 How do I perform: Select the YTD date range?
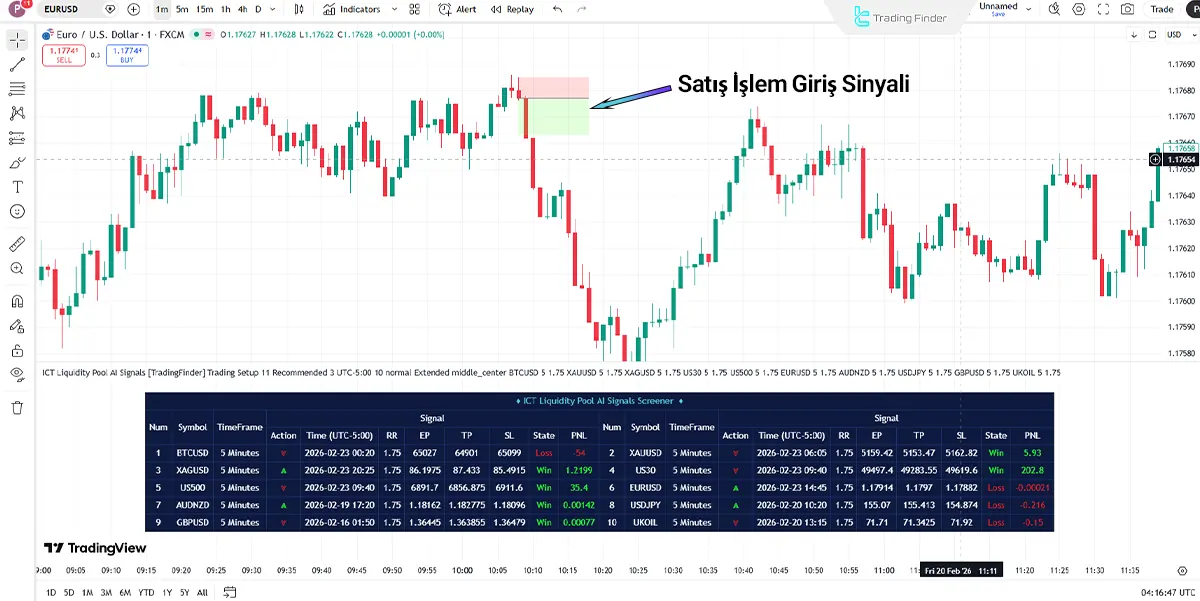point(146,592)
